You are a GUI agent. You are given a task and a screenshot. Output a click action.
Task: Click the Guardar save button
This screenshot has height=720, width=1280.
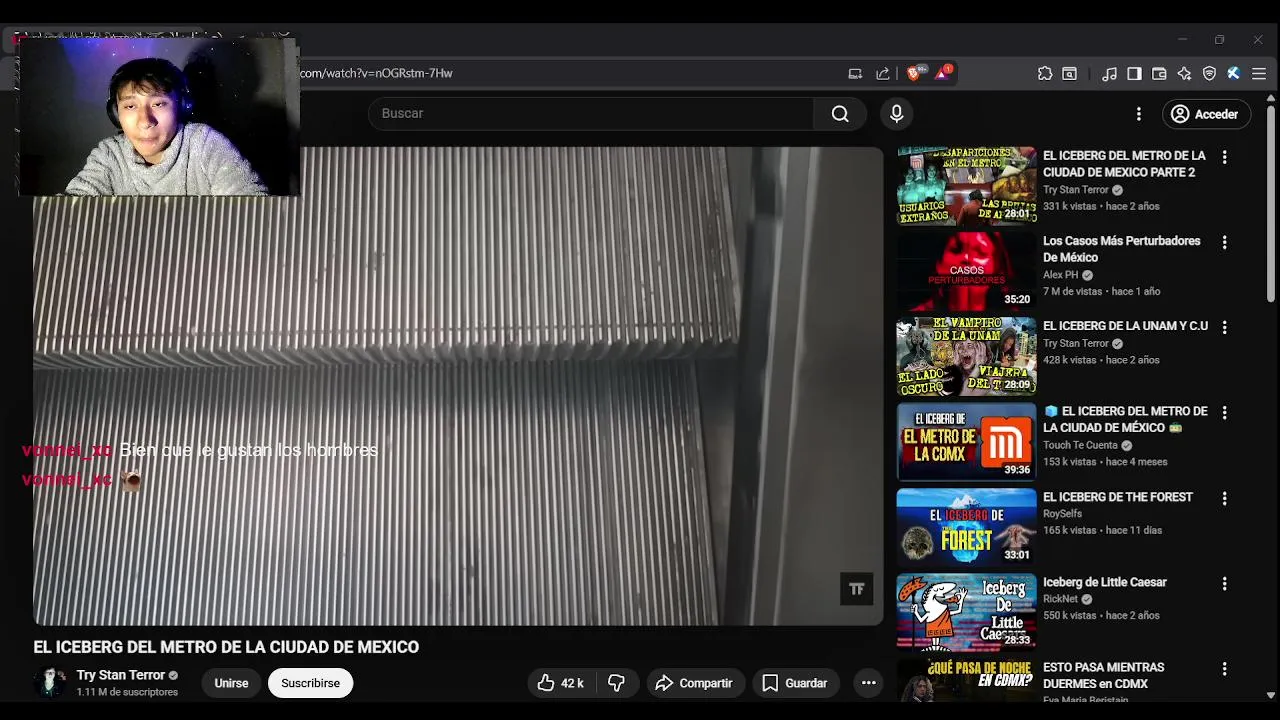point(796,683)
